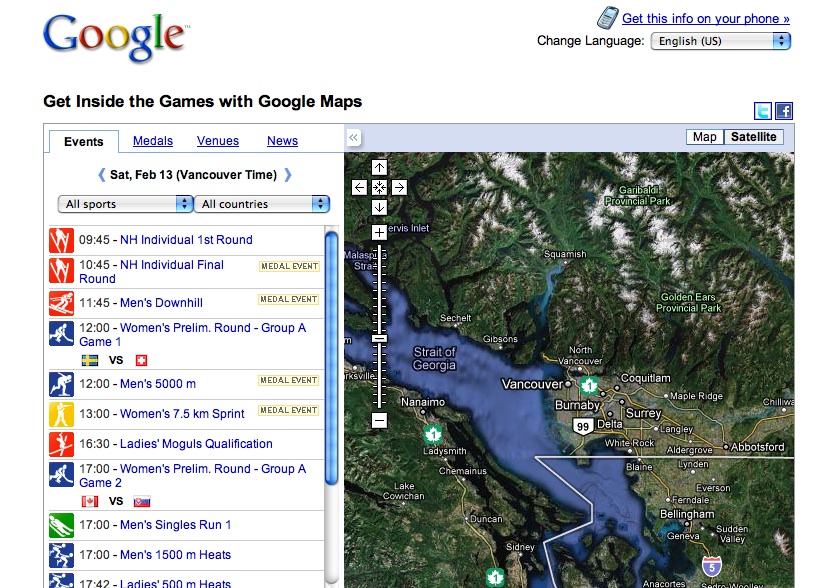Click the biathlon icon for Women's 7.5 km Sprint

[x=61, y=413]
